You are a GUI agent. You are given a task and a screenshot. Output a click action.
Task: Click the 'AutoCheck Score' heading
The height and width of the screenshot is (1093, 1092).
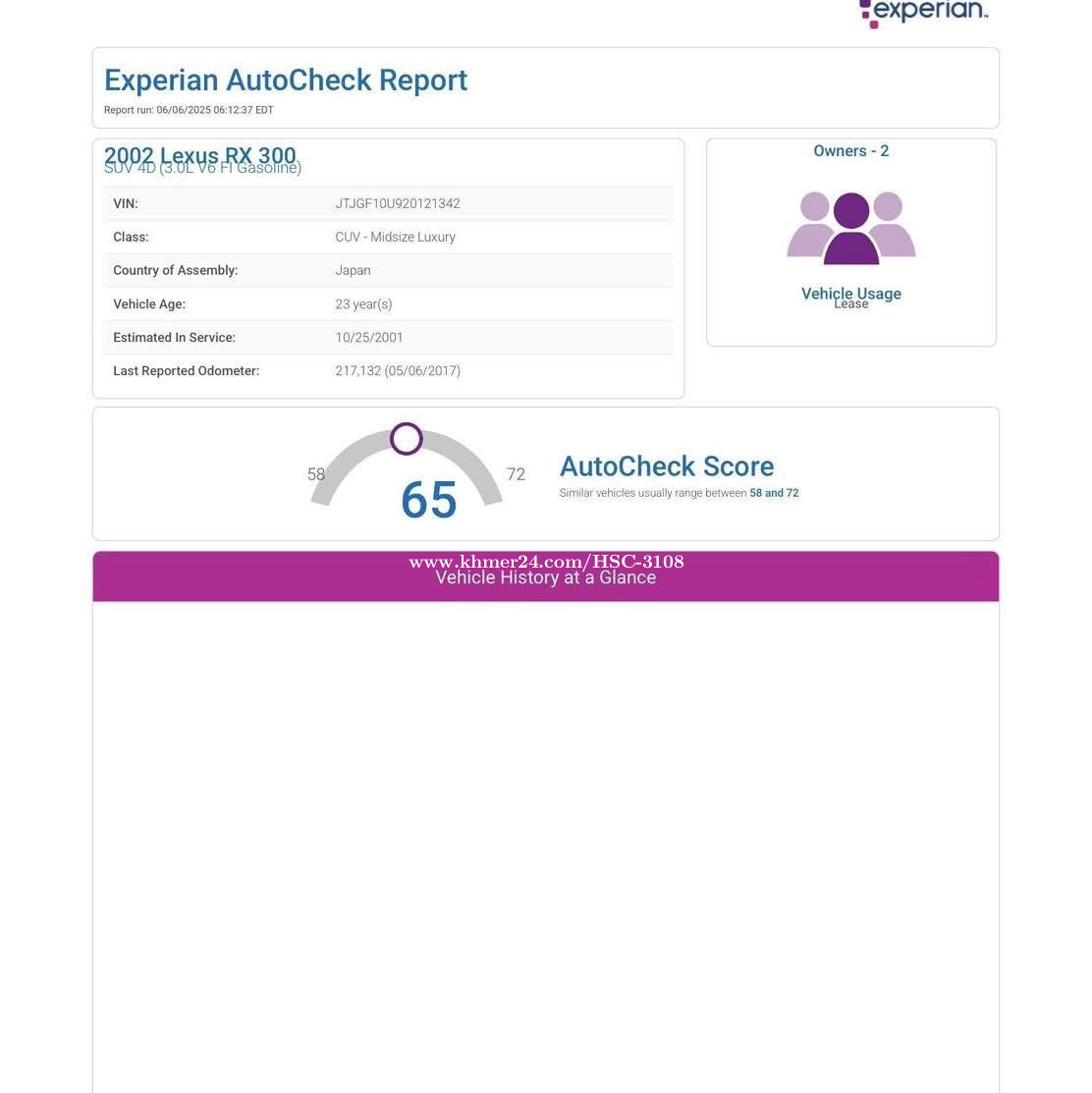667,466
